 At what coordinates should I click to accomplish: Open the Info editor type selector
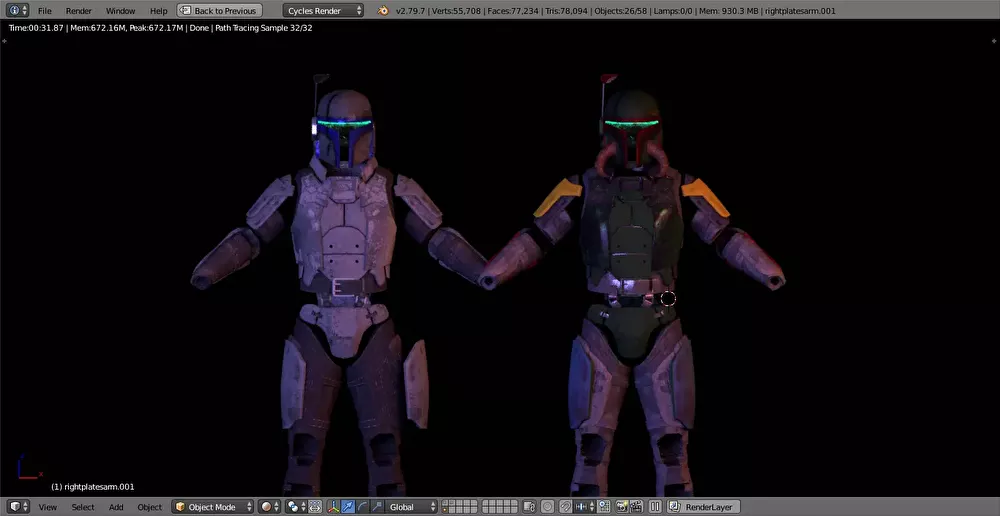tap(17, 11)
